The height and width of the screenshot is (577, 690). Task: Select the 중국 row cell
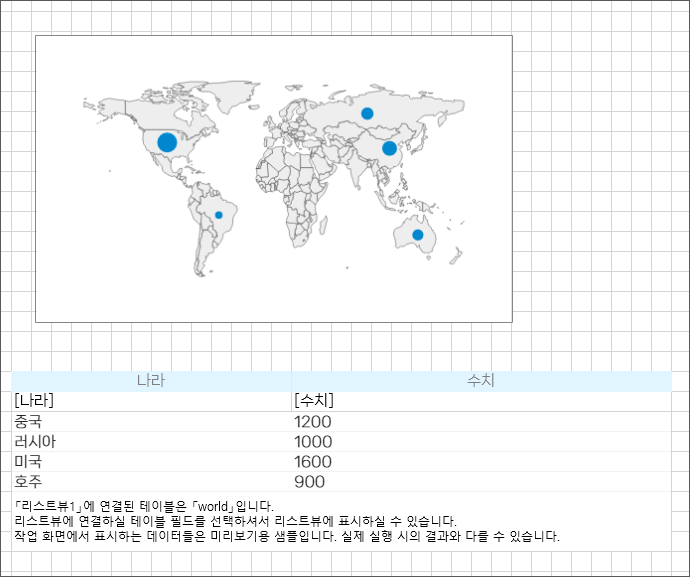point(28,421)
